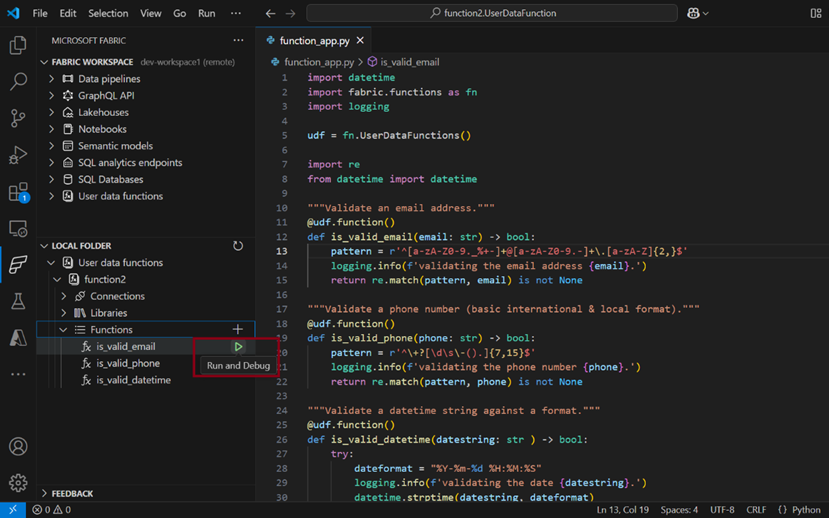Expand the SQL Databases node

pos(51,179)
